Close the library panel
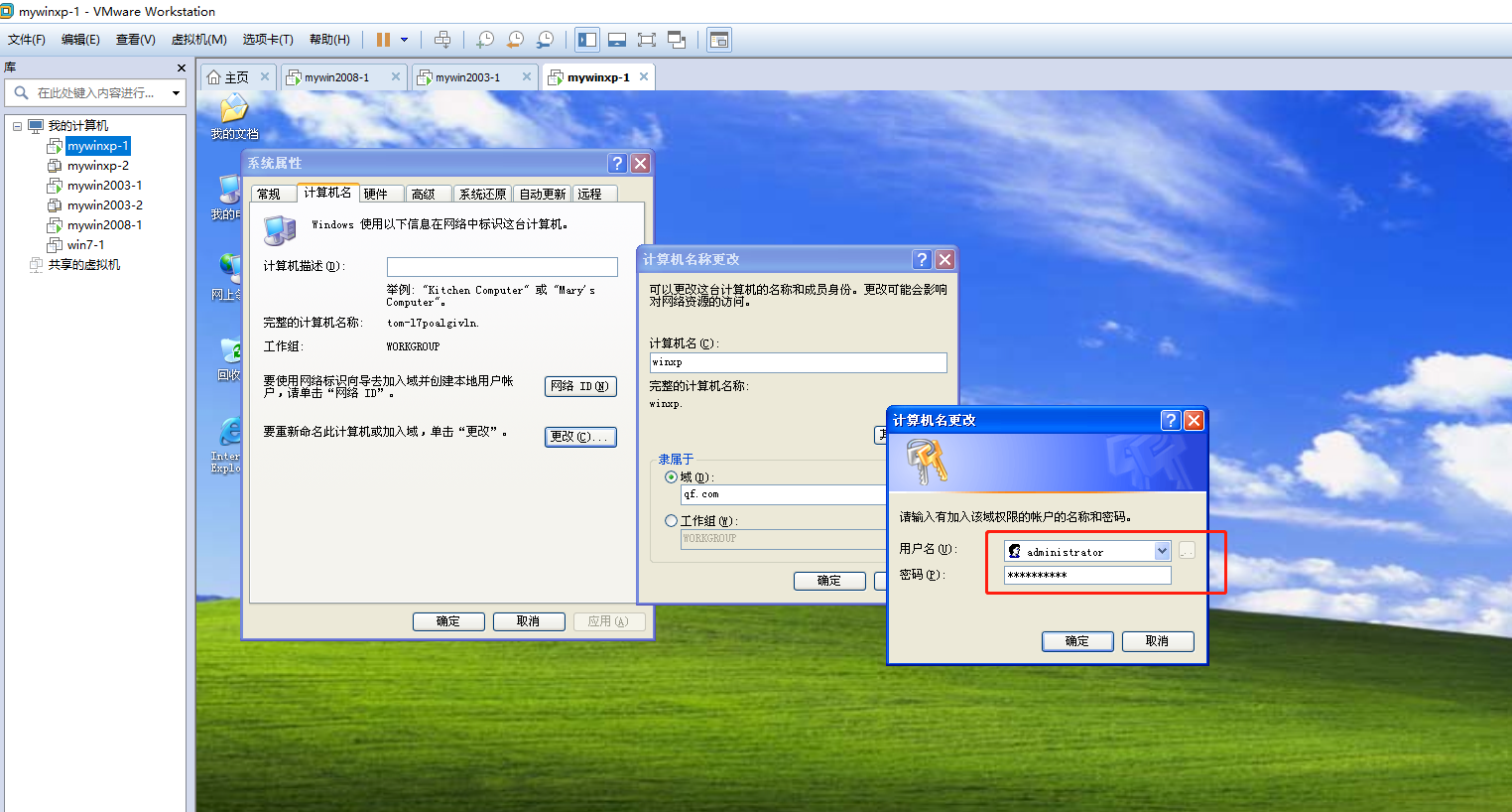The height and width of the screenshot is (812, 1512). tap(181, 68)
